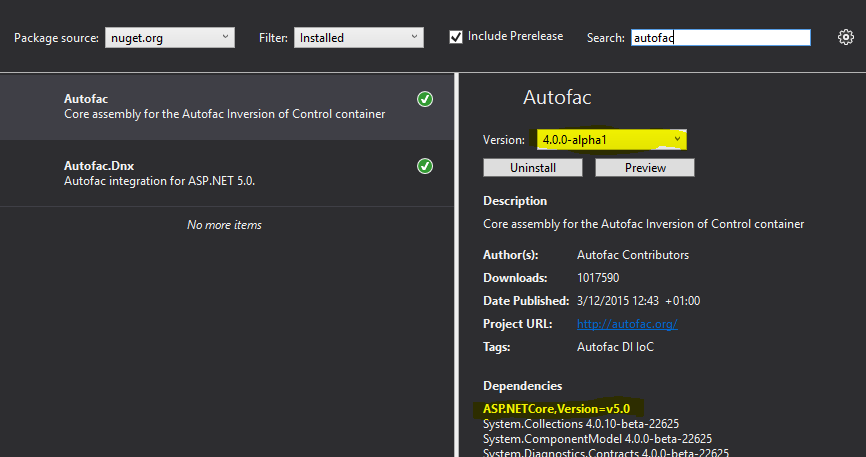Image resolution: width=866 pixels, height=457 pixels.
Task: Open the Version dropdown showing 4.0.0-alpha1
Action: (x=612, y=140)
